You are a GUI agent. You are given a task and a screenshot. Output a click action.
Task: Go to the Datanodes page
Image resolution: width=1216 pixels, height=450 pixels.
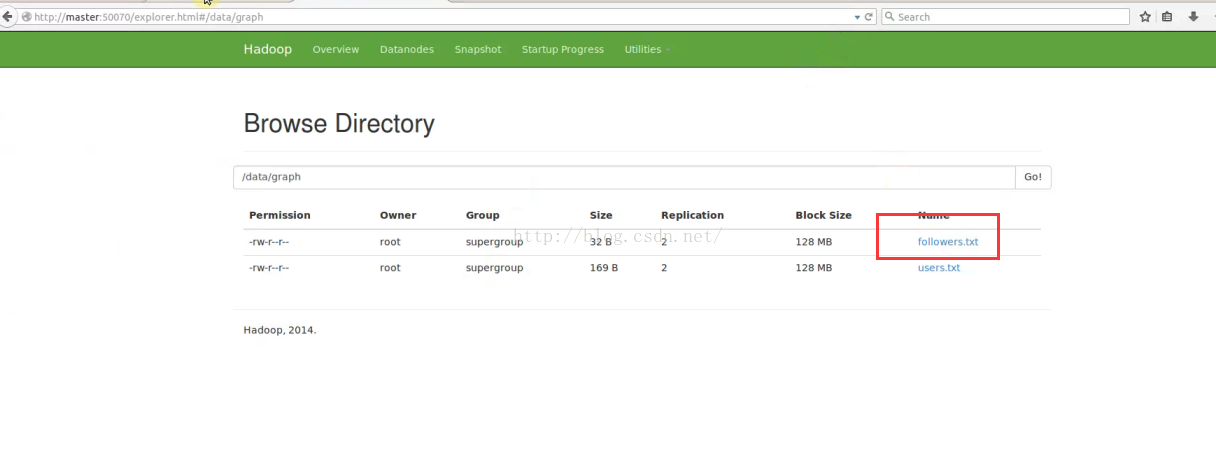pos(407,49)
